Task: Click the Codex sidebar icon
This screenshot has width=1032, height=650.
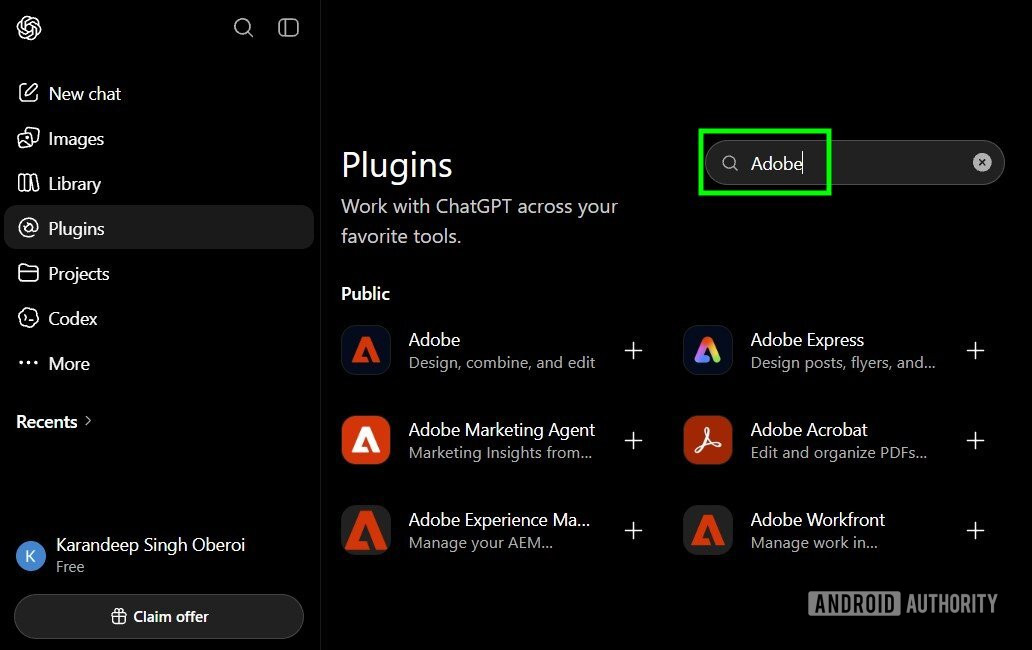Action: click(x=28, y=318)
